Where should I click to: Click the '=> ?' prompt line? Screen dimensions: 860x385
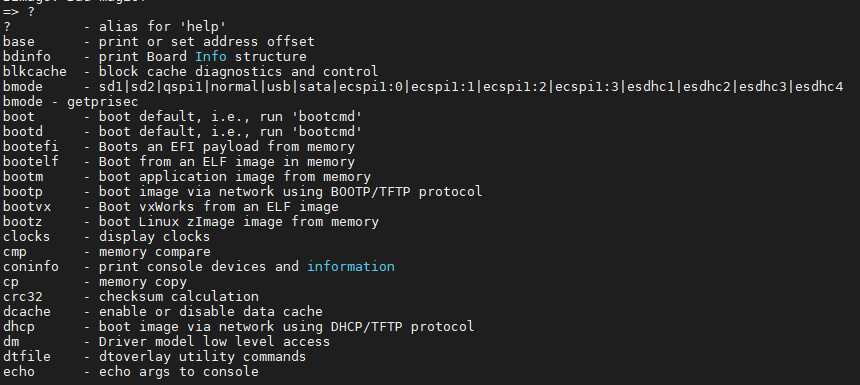[19, 12]
